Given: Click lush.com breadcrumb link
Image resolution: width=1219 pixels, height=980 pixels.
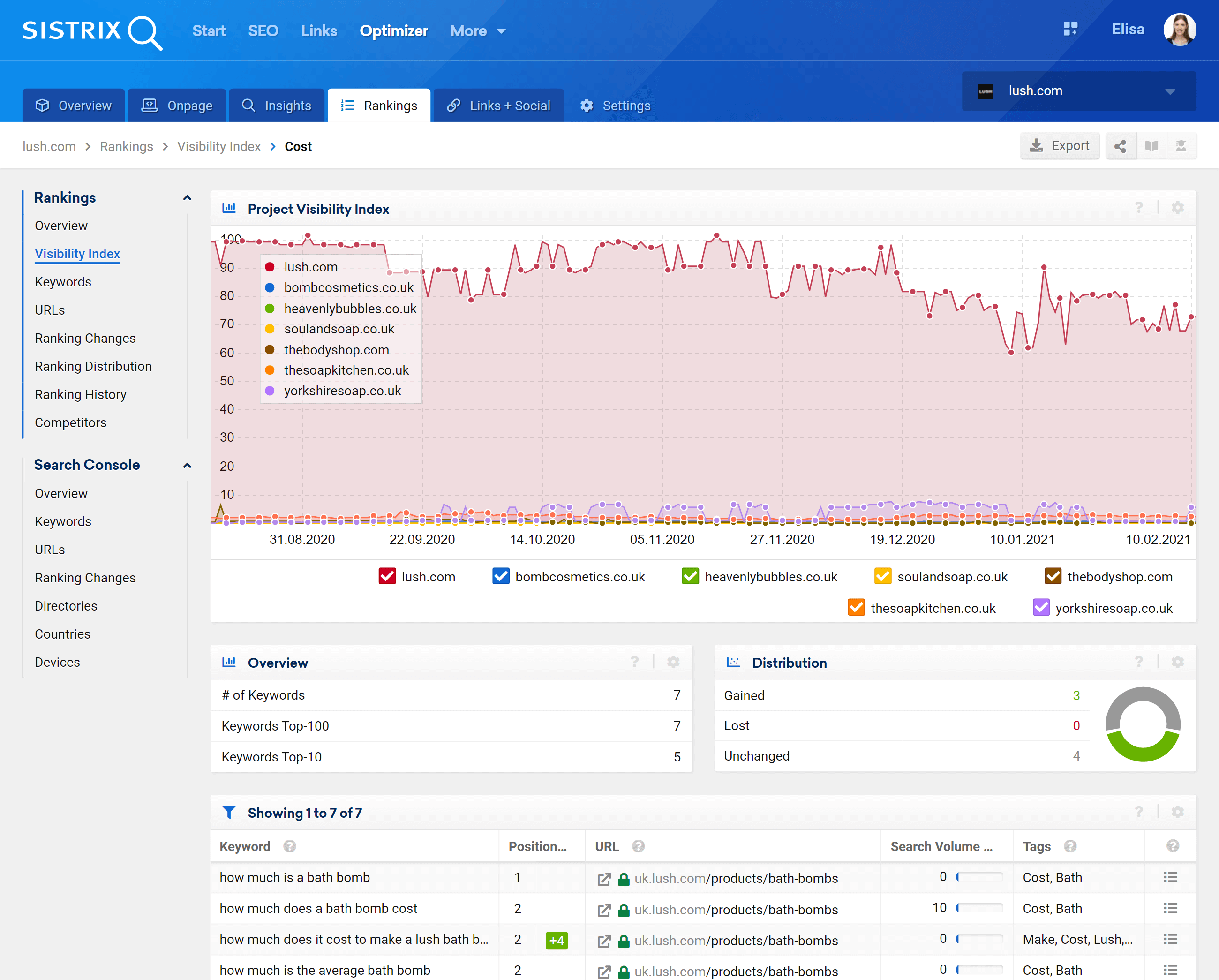Looking at the screenshot, I should [49, 146].
